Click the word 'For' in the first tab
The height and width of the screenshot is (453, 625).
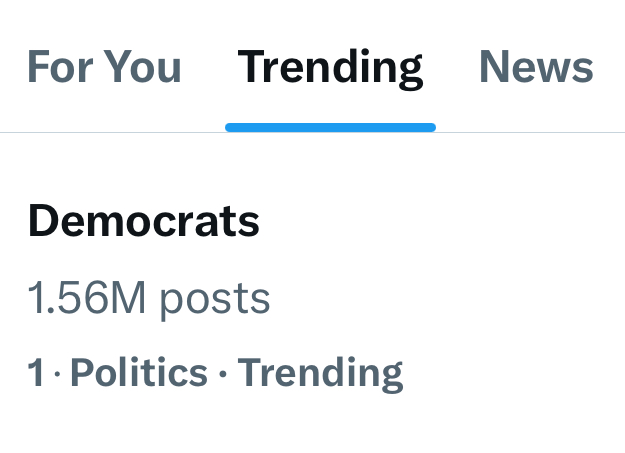(x=61, y=67)
